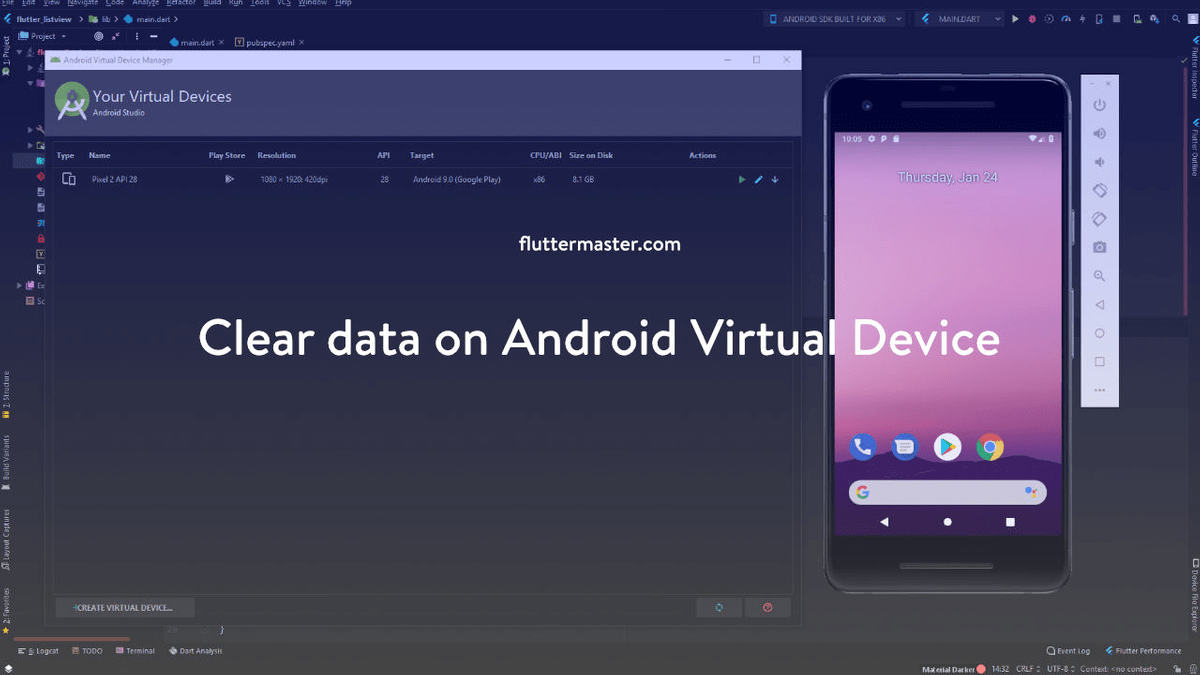Click the Debug bug icon in toolbar
This screenshot has width=1200, height=675.
[x=1032, y=19]
